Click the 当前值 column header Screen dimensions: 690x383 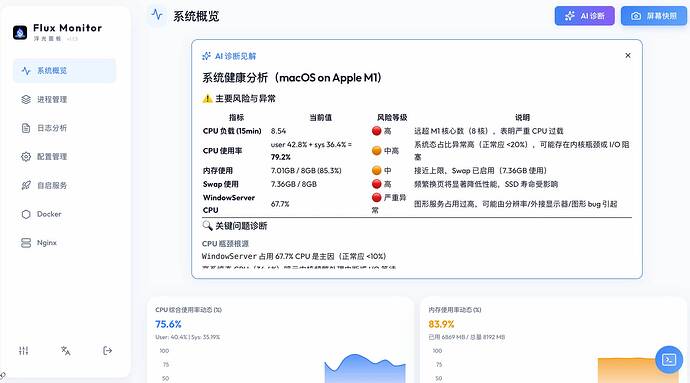point(320,118)
